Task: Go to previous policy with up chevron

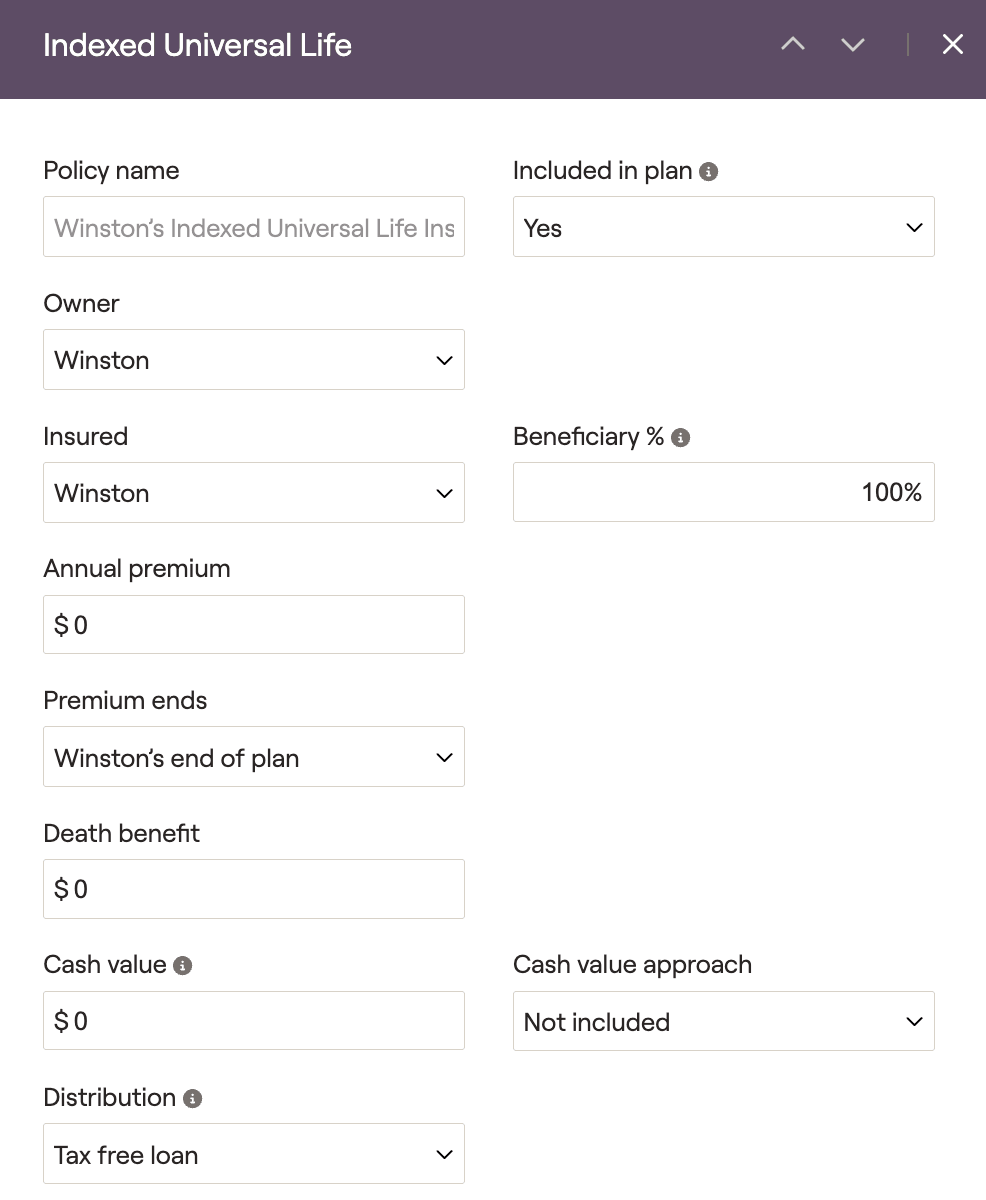Action: [793, 45]
